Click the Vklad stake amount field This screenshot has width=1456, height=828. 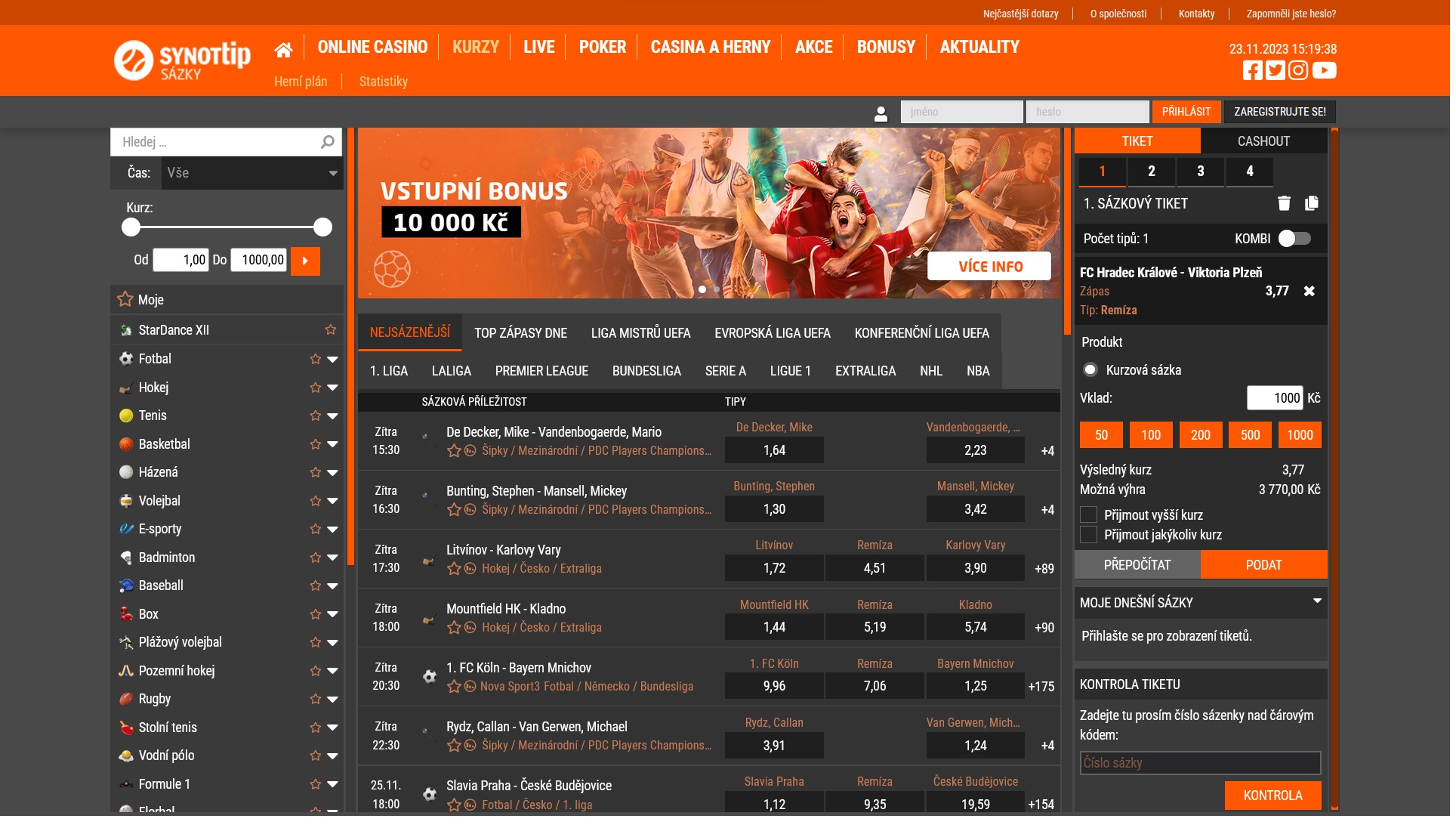click(1275, 398)
